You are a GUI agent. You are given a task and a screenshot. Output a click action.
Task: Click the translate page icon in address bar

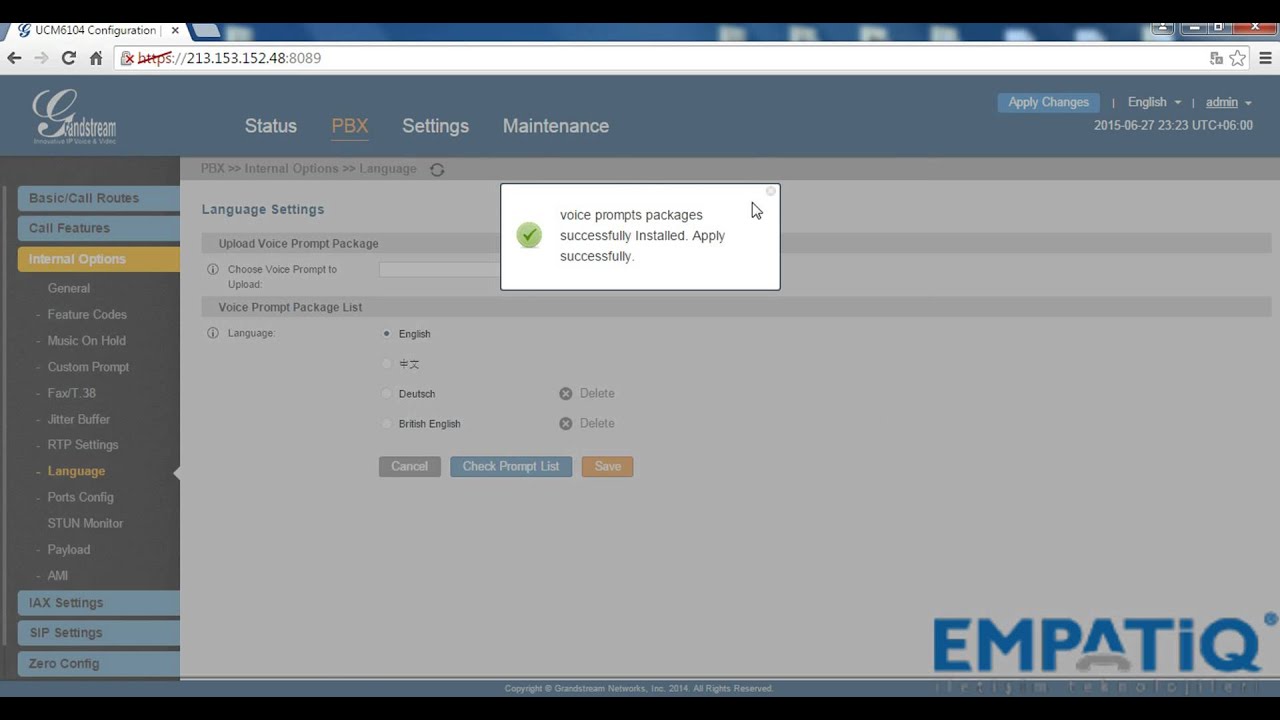[x=1216, y=58]
